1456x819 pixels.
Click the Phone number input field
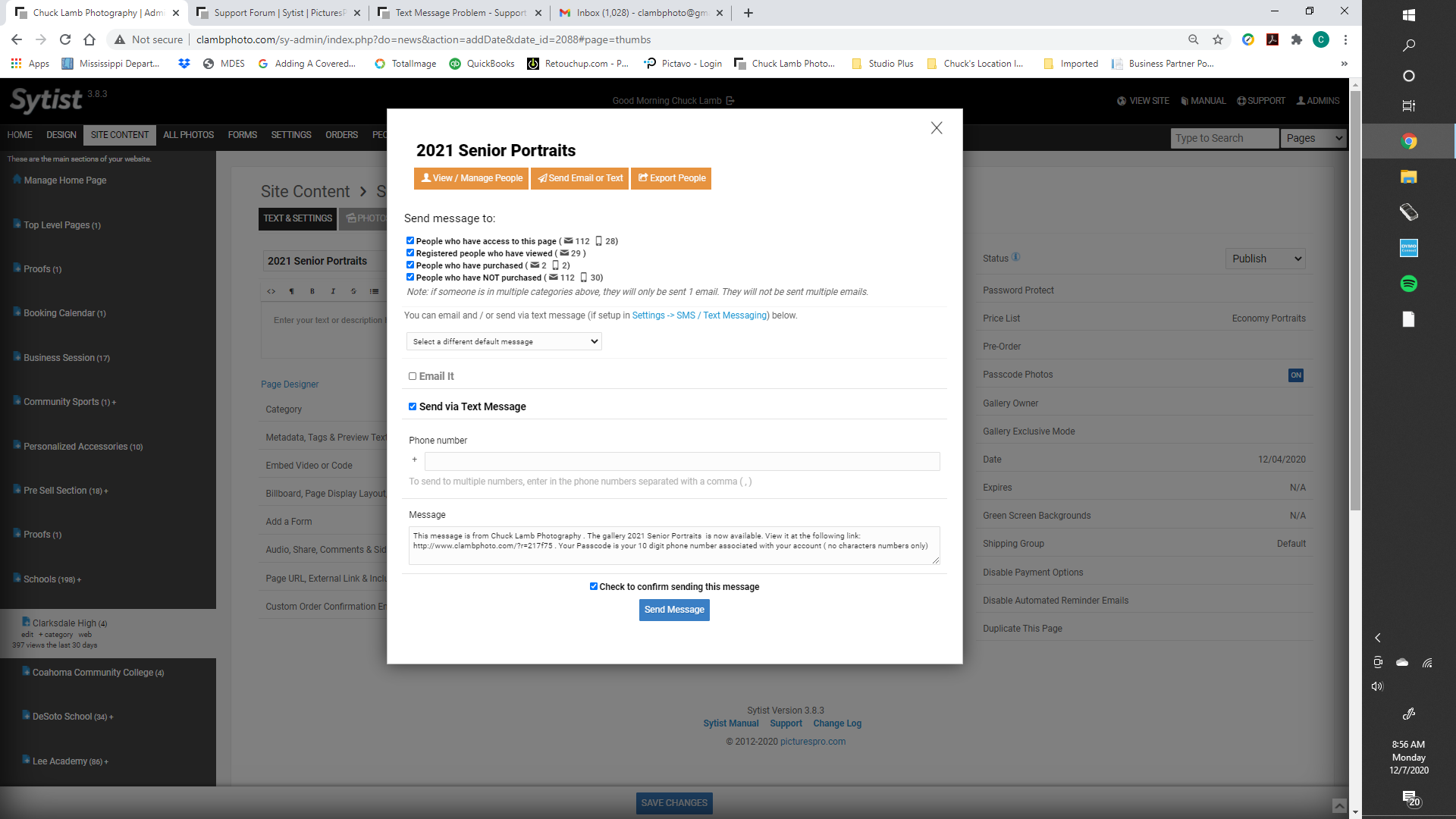tap(682, 461)
